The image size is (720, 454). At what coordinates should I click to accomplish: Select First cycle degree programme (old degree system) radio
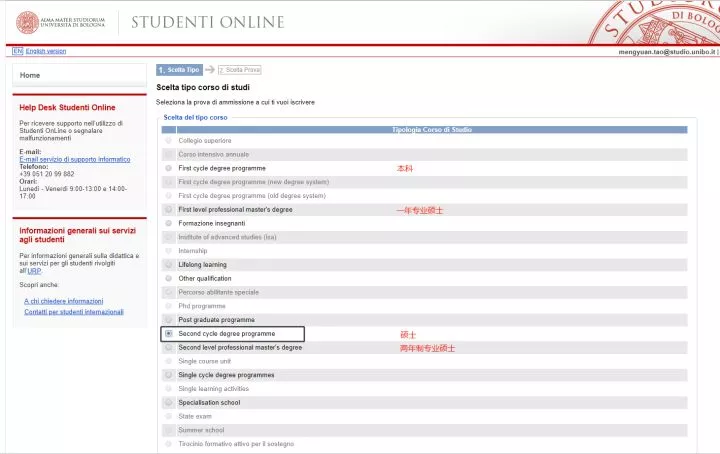coord(169,196)
